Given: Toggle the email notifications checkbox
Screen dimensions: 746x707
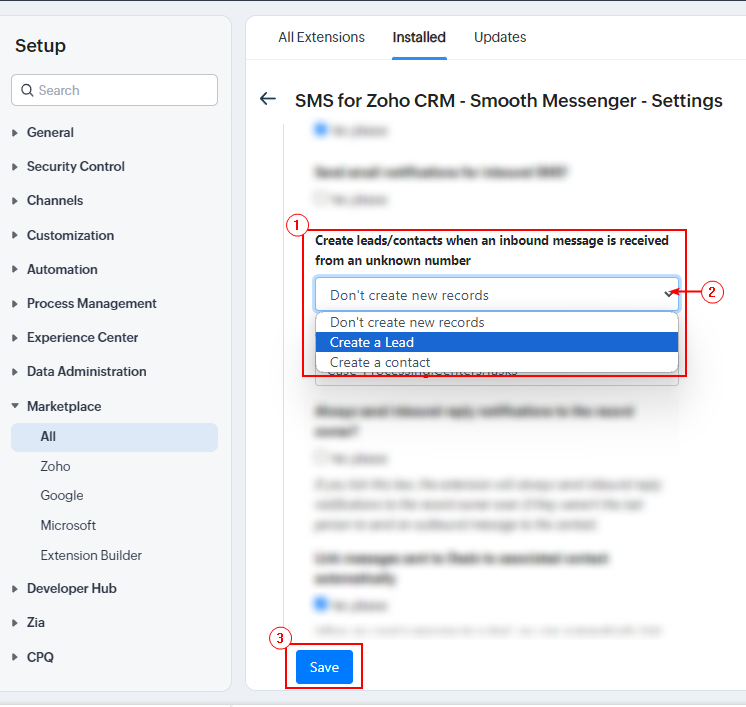Looking at the screenshot, I should pyautogui.click(x=321, y=198).
